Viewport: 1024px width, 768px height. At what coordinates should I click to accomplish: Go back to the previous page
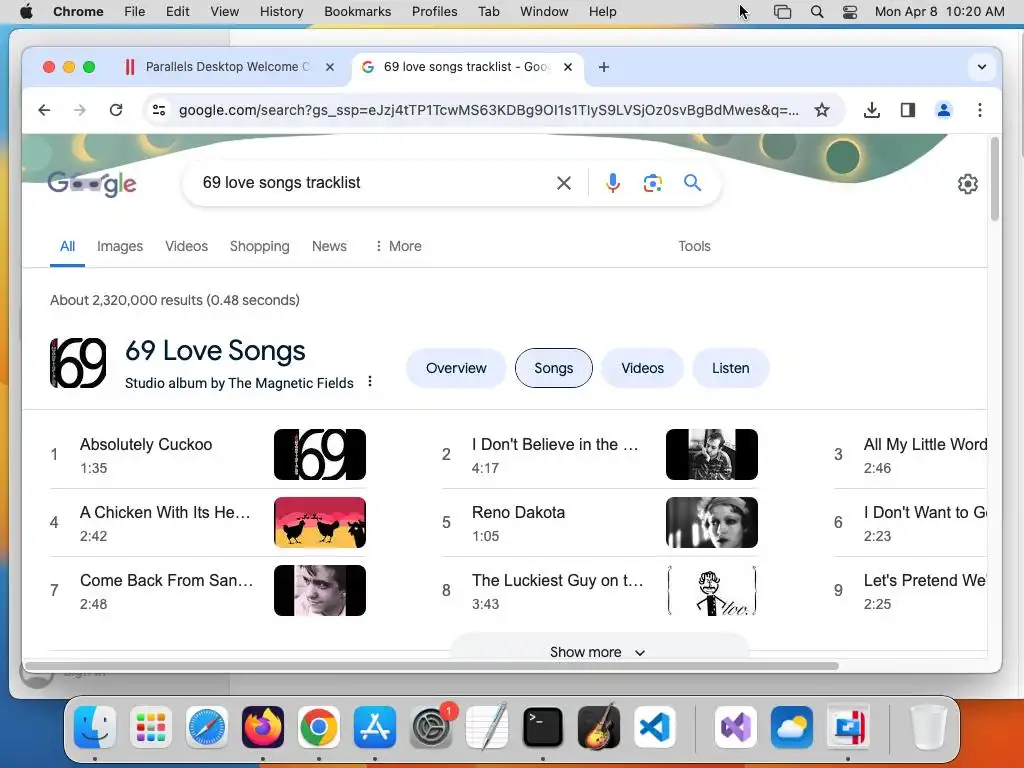[x=44, y=110]
